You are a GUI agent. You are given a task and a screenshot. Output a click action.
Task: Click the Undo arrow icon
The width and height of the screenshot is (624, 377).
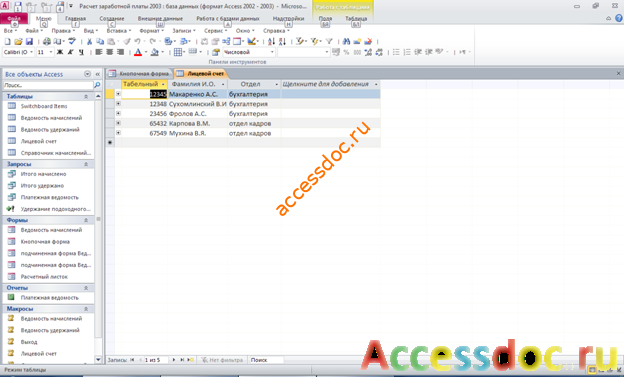pos(137,41)
